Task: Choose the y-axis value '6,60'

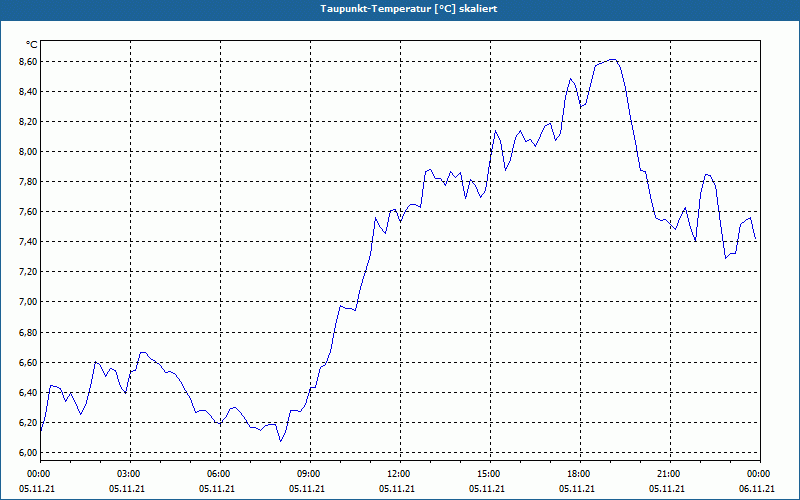Action: (x=29, y=363)
